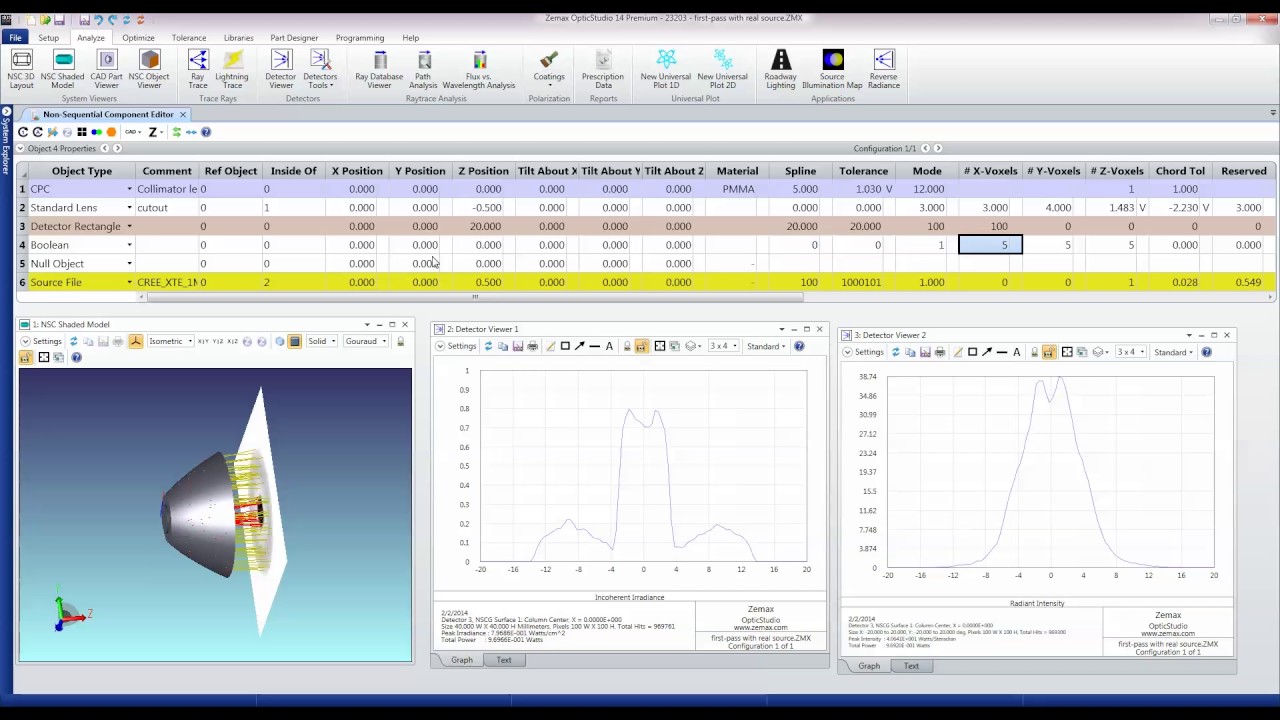Click the Material column header
This screenshot has width=1280, height=720.
737,171
